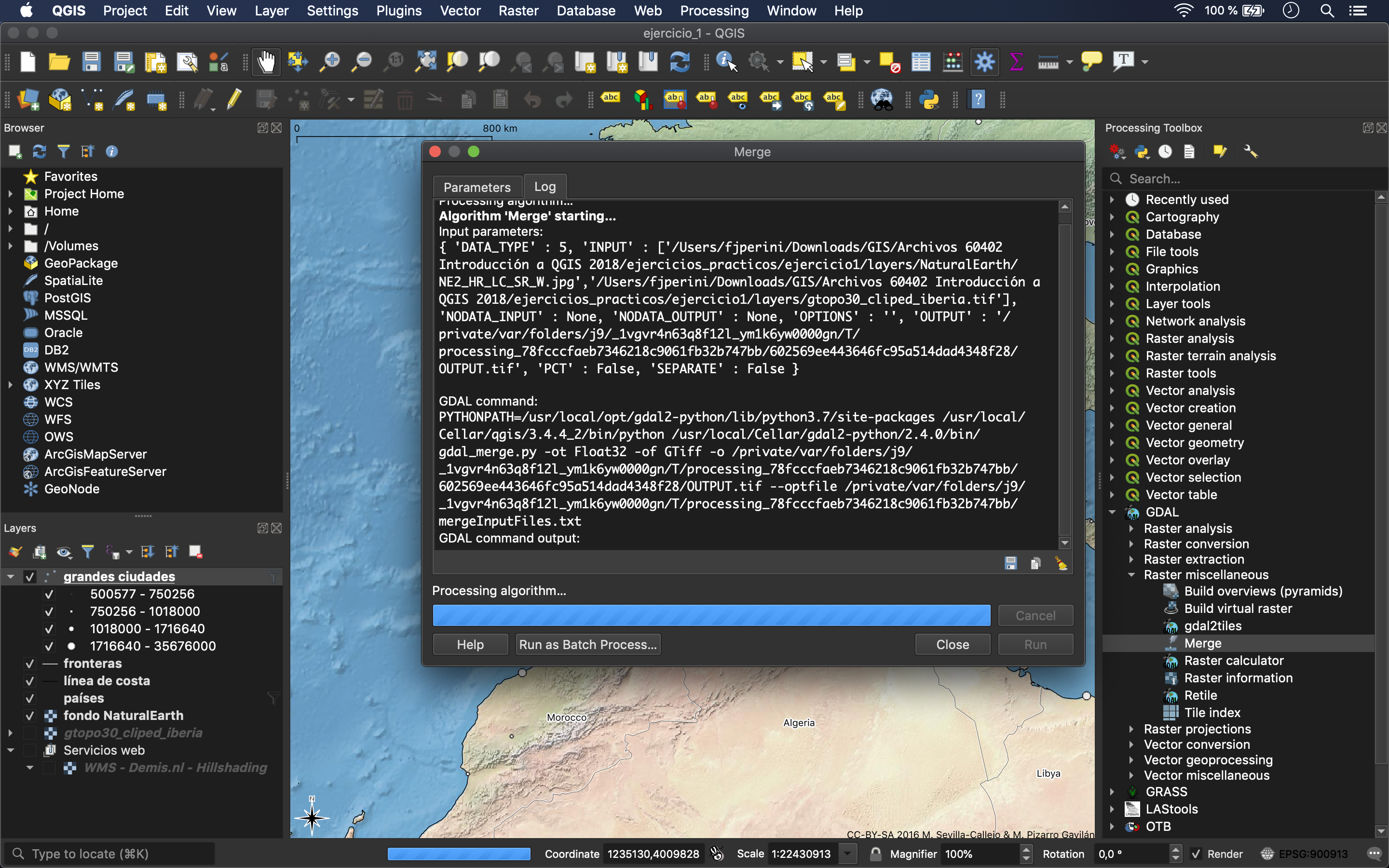Click the Type to locate search field
1389x868 pixels.
pyautogui.click(x=109, y=854)
